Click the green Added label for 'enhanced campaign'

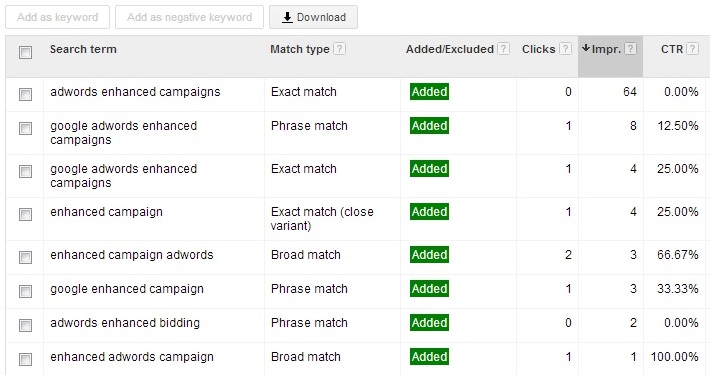coord(429,212)
